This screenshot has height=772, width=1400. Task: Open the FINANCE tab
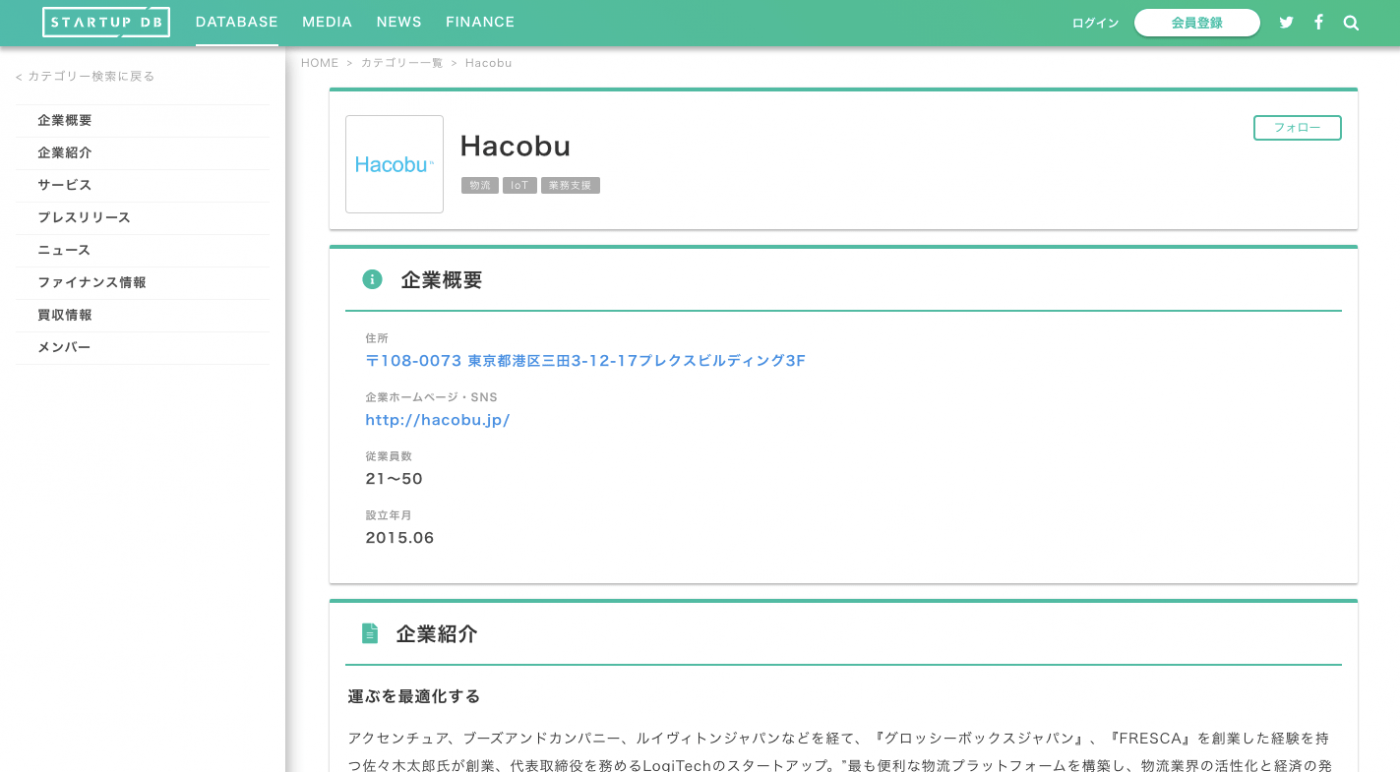point(480,22)
